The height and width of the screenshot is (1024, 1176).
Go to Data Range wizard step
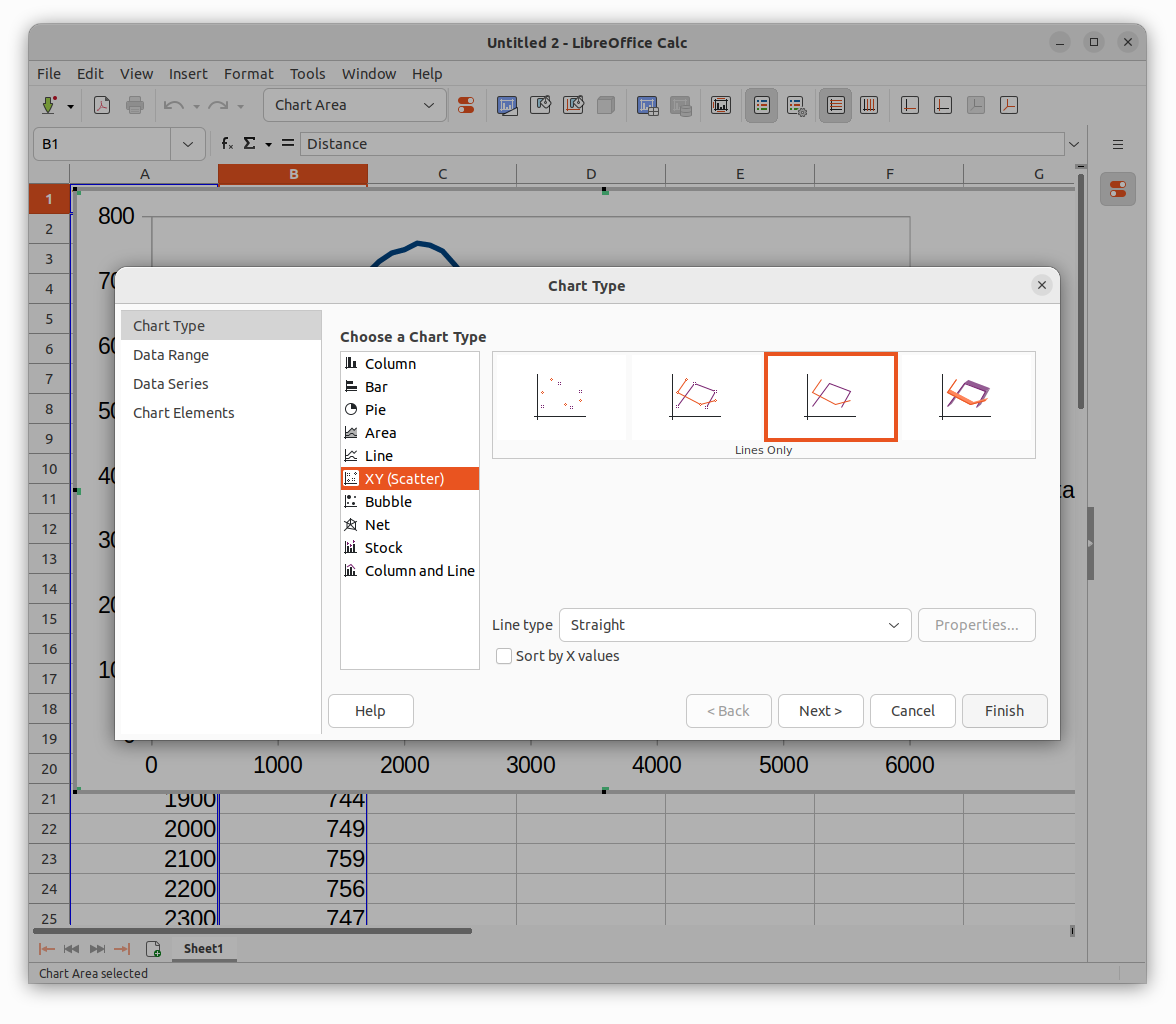(x=220, y=355)
